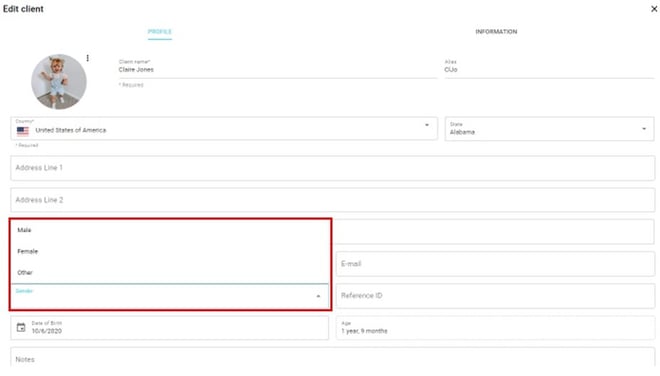This screenshot has height=376, width=660.
Task: Click the Edit client title text
Action: tap(23, 9)
